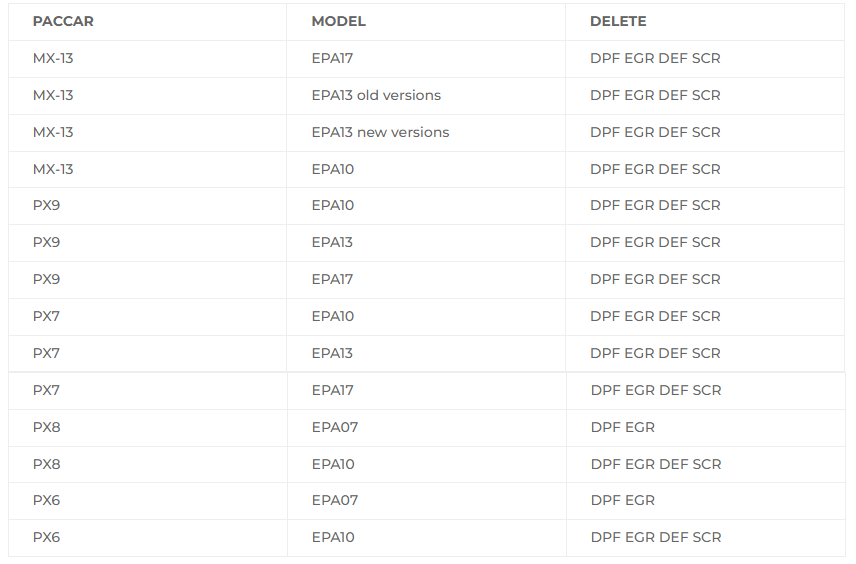The width and height of the screenshot is (856, 564).
Task: Click the EPA17 cell in the PX7 row
Action: point(332,390)
